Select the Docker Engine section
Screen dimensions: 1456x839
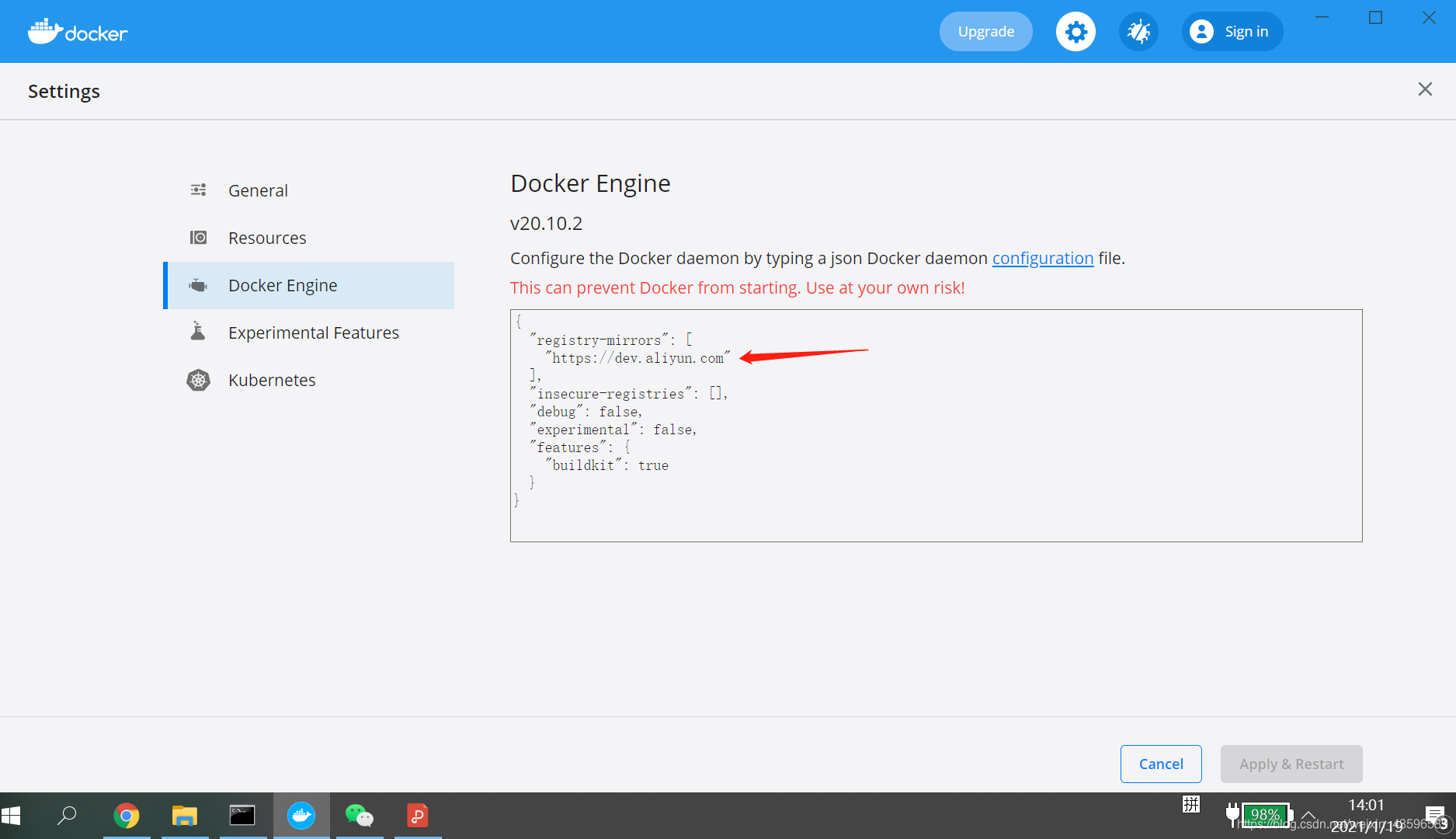pos(309,285)
